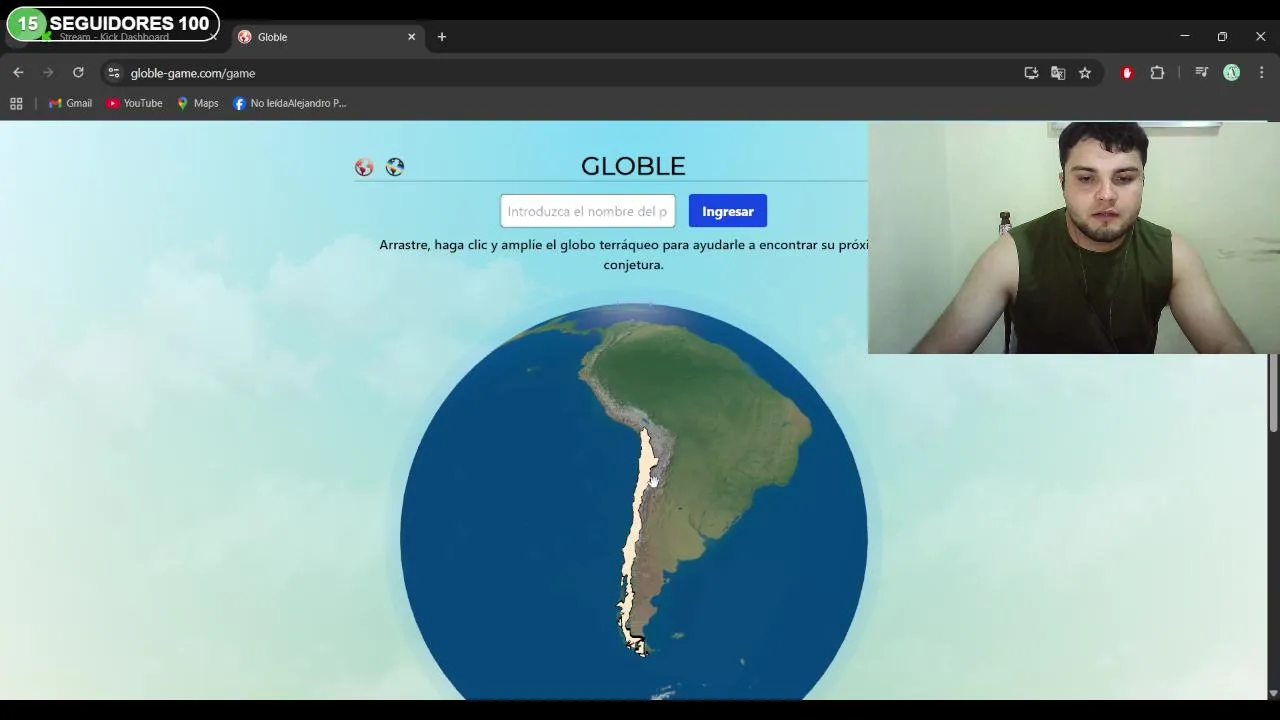Image resolution: width=1280 pixels, height=720 pixels.
Task: Click the red shield extension icon
Action: 1127,73
